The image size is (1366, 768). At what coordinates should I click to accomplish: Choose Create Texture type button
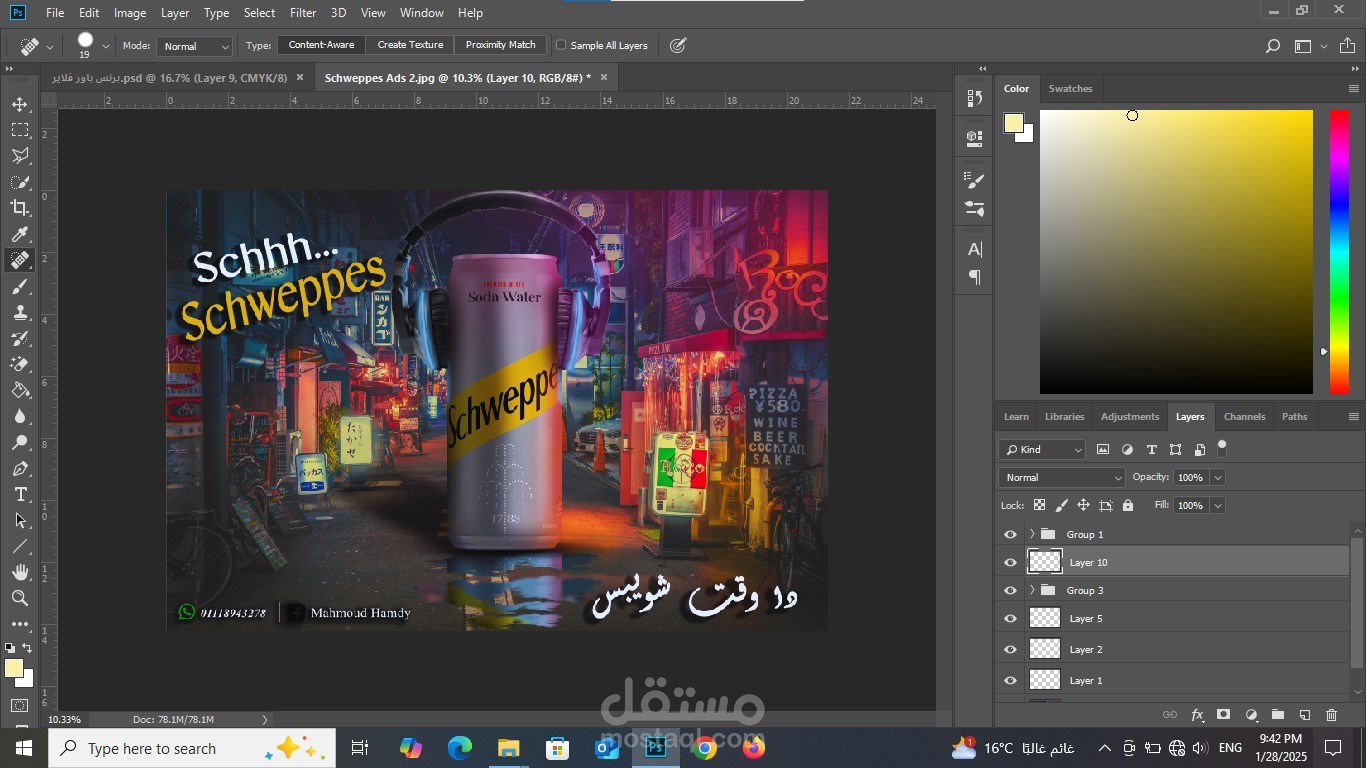point(410,45)
